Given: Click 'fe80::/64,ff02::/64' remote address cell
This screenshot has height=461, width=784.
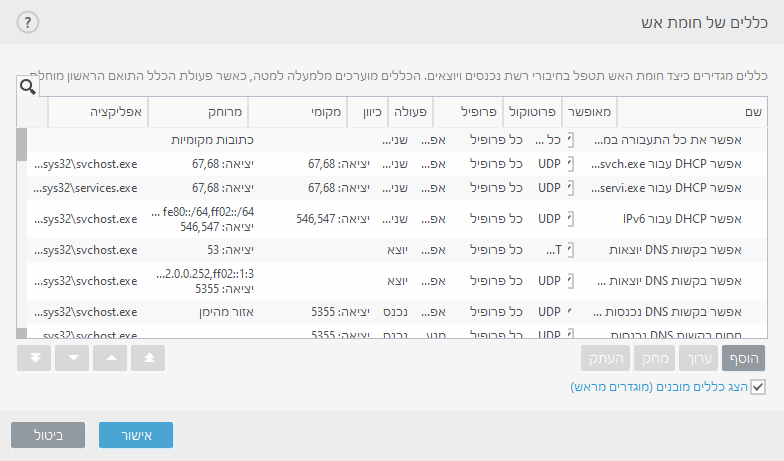Looking at the screenshot, I should 202,212.
